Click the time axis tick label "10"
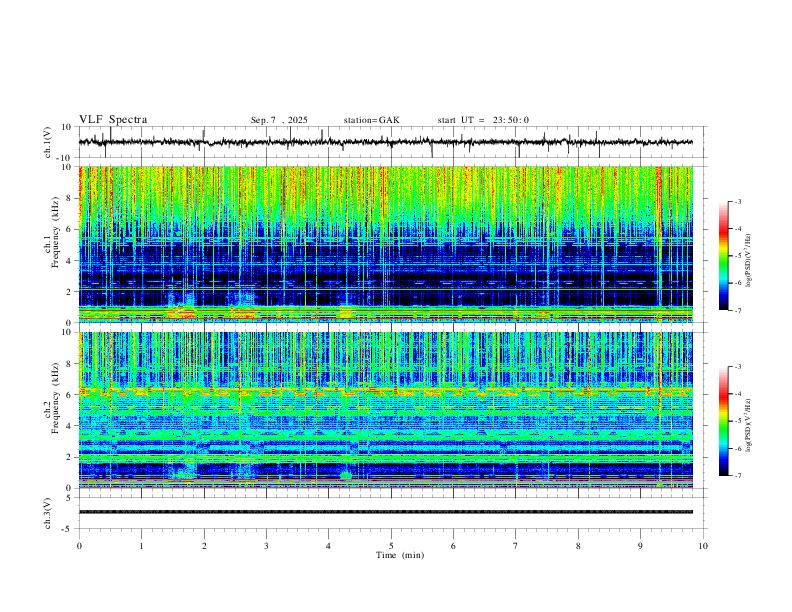The image size is (792, 612). 703,546
